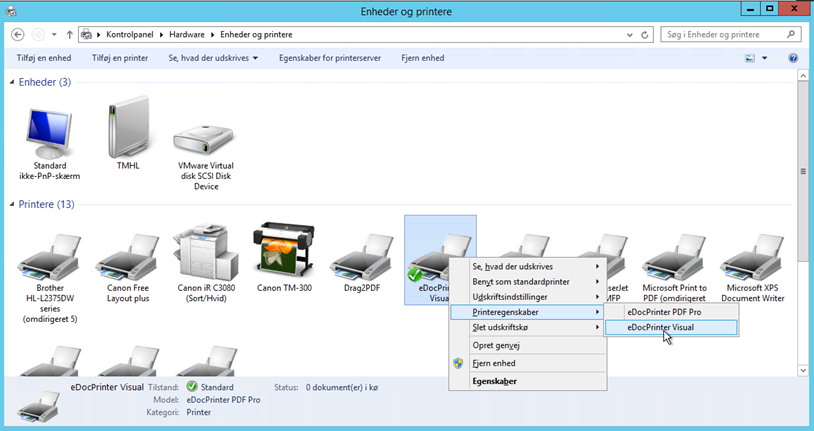Click Enheder og printere breadcrumb
The image size is (814, 431).
(x=256, y=35)
